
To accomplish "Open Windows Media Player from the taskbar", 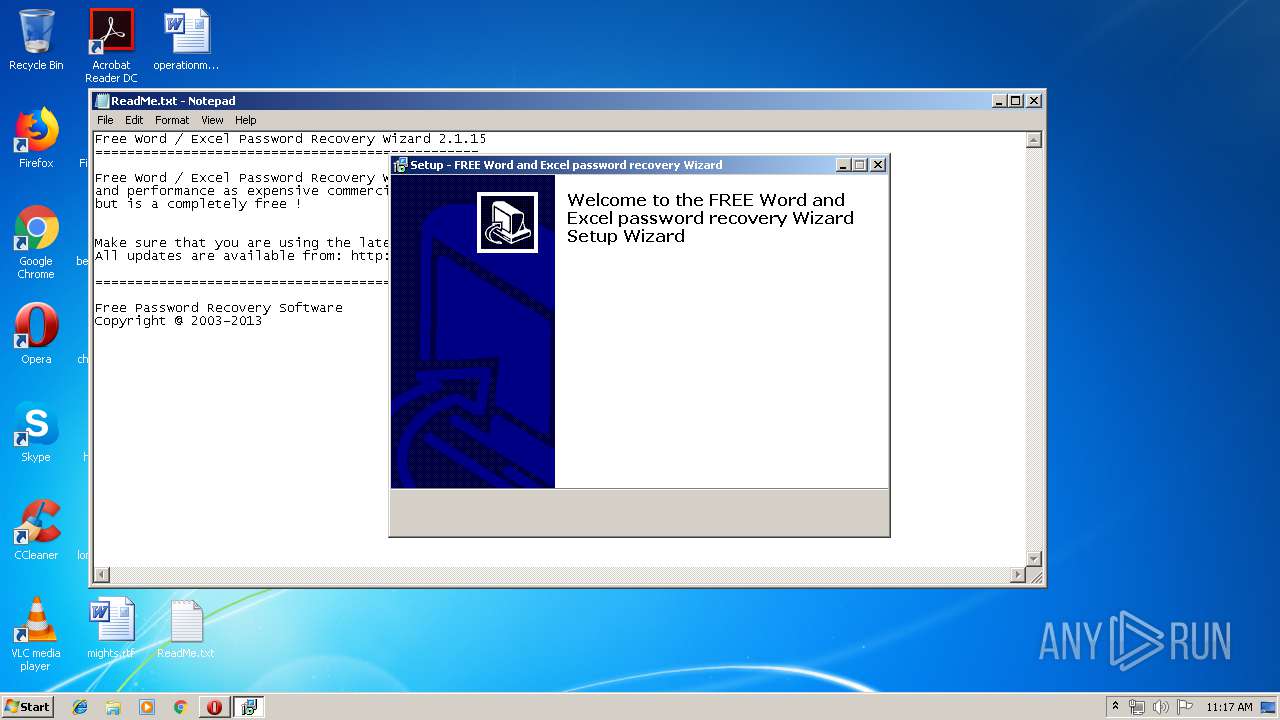I will pos(147,707).
